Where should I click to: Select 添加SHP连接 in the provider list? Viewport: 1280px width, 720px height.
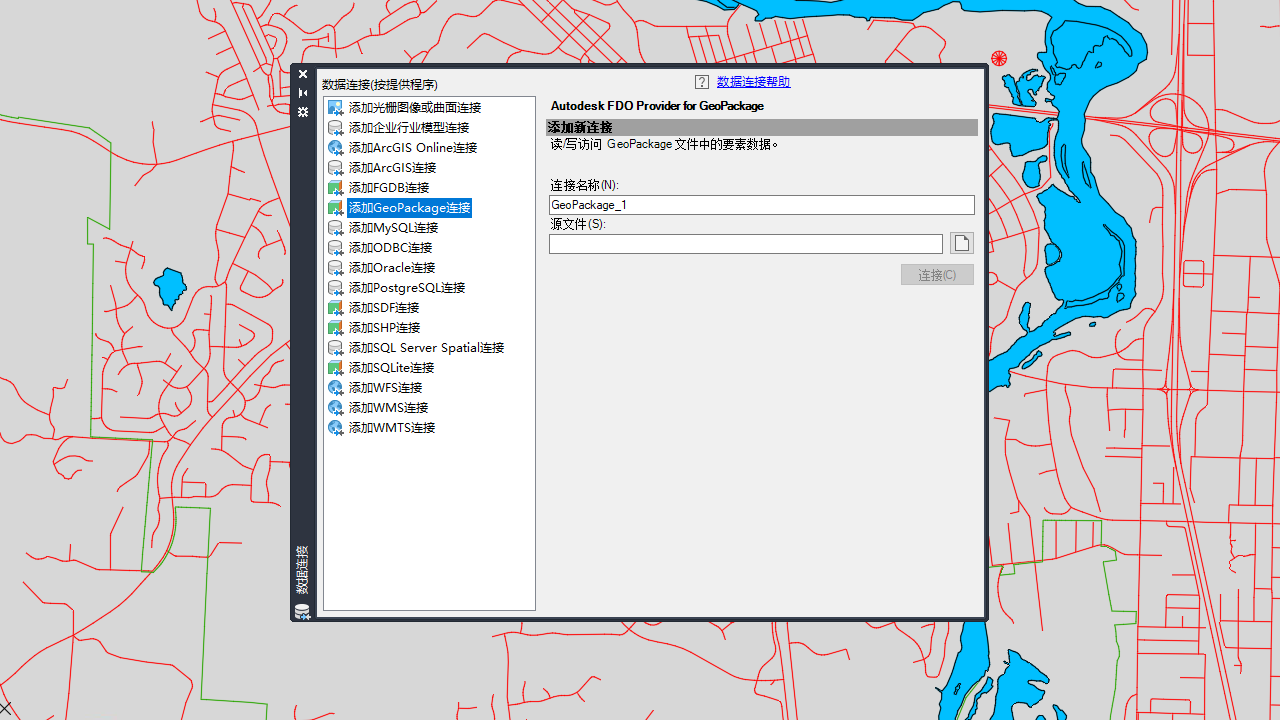coord(384,328)
